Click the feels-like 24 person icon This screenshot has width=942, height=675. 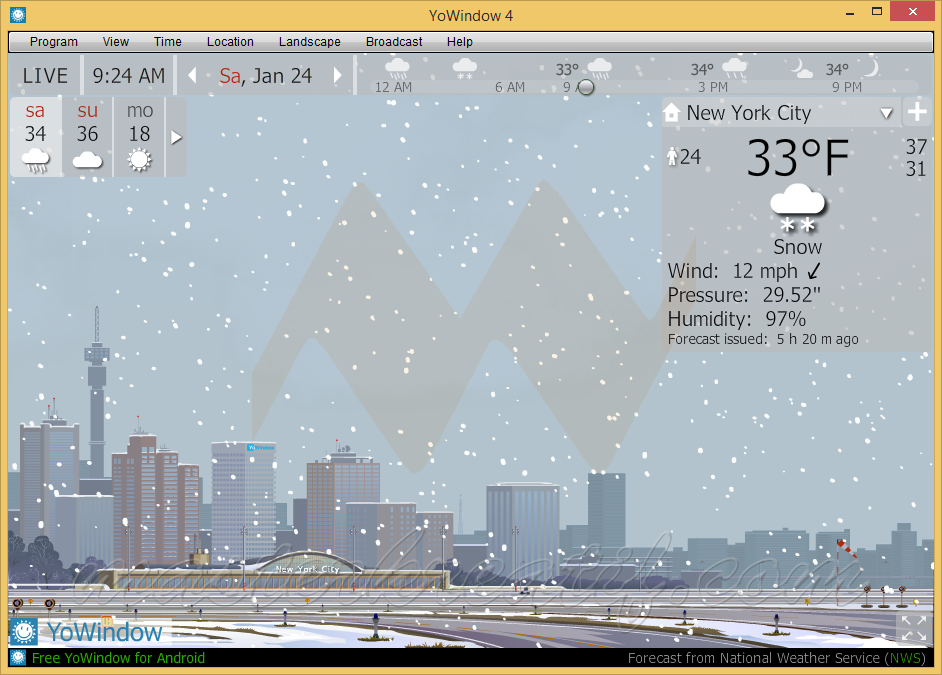(672, 157)
